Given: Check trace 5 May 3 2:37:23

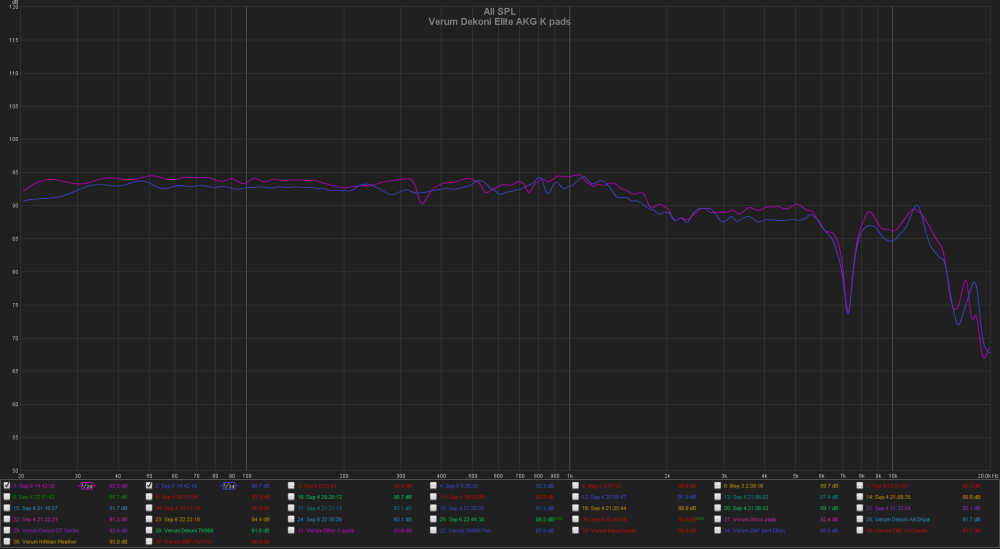Looking at the screenshot, I should pyautogui.click(x=576, y=485).
